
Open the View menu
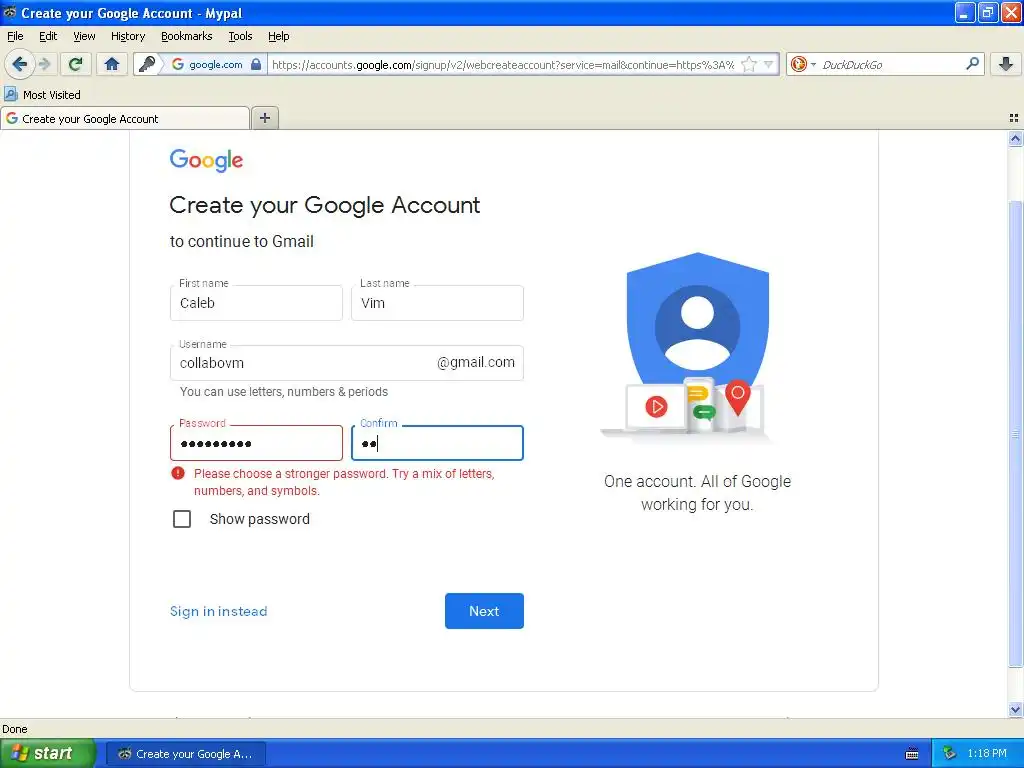84,36
